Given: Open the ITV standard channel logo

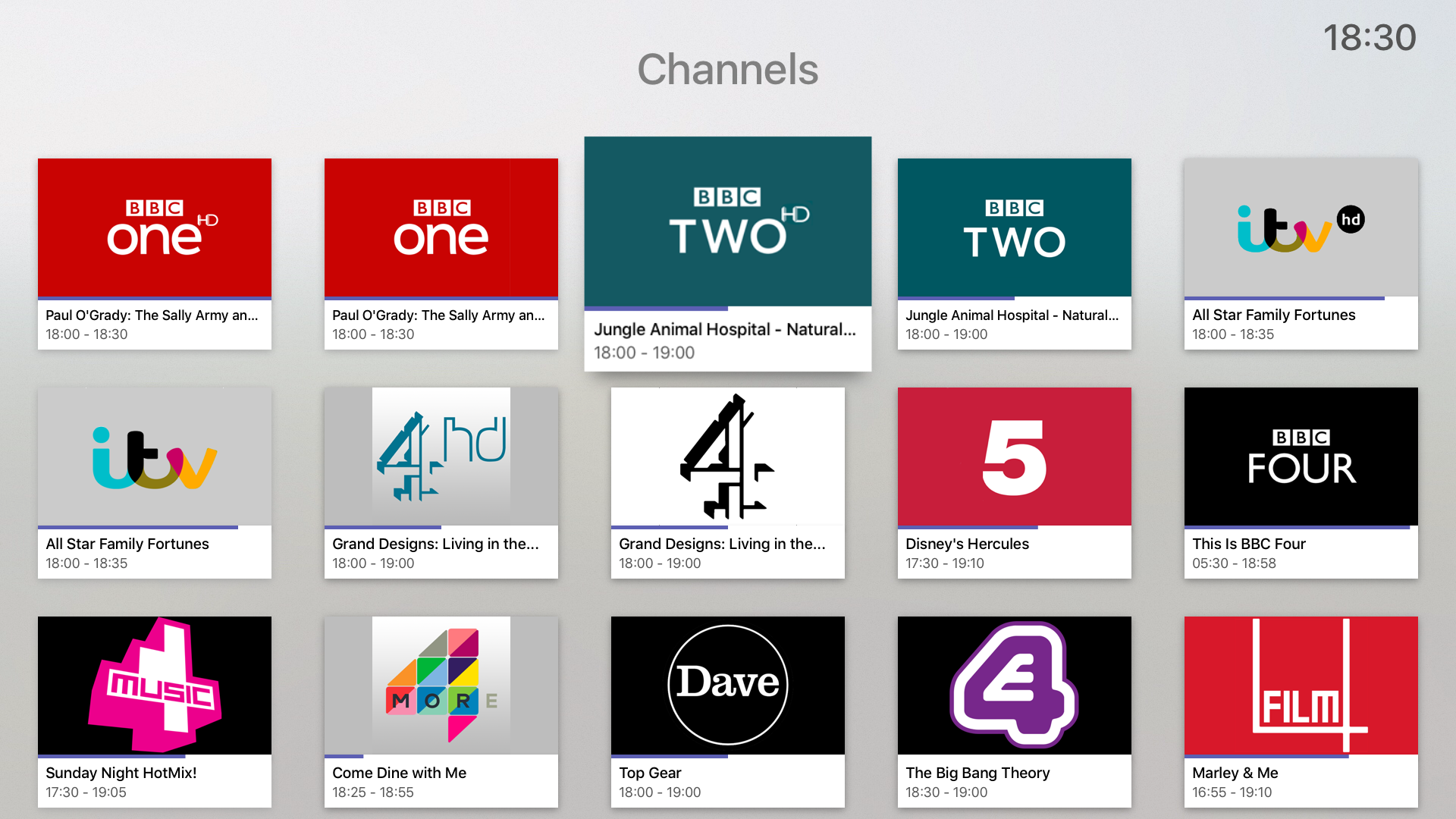Looking at the screenshot, I should 155,457.
